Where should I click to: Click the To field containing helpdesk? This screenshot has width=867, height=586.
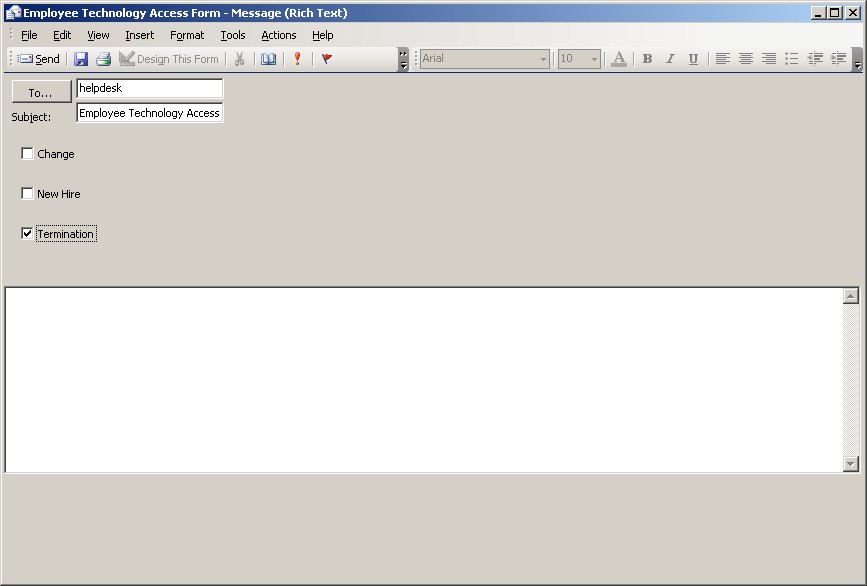(149, 88)
